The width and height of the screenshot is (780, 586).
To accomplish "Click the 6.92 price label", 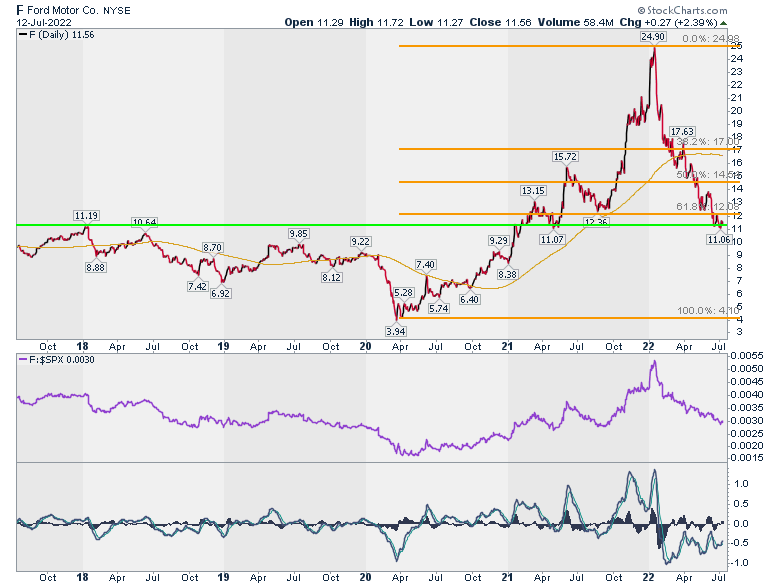I will coord(220,293).
